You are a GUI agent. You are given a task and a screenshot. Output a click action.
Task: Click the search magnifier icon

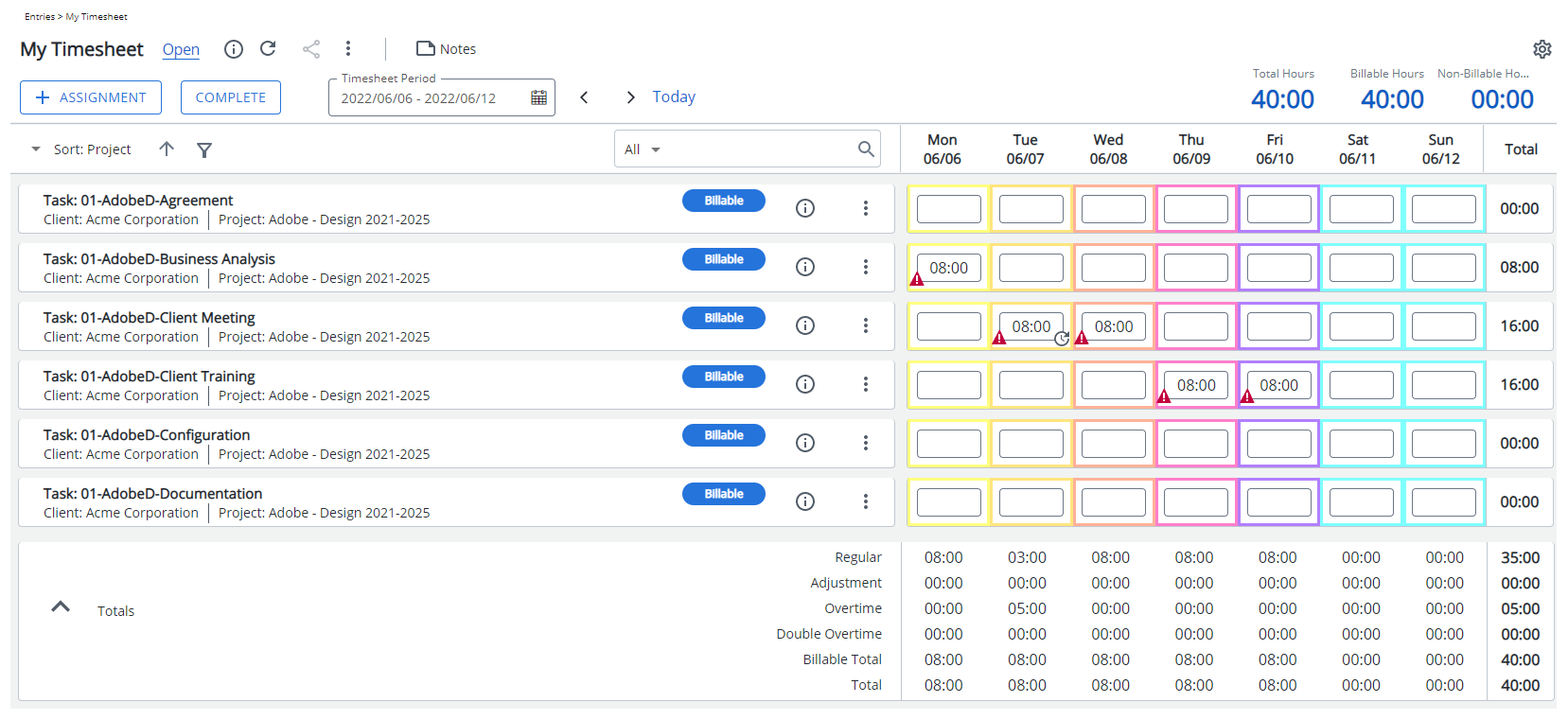pyautogui.click(x=865, y=149)
